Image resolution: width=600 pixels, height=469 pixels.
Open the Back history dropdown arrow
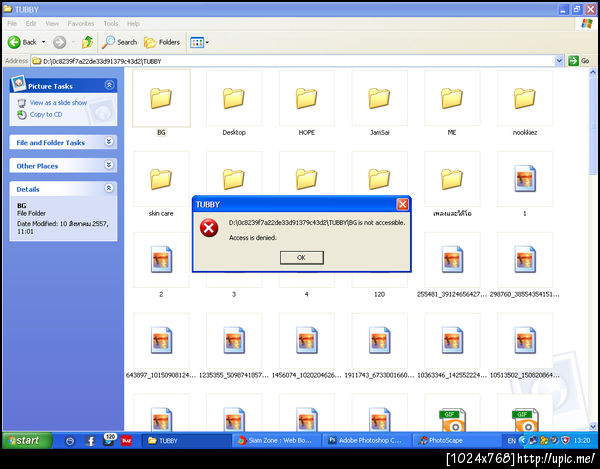[x=44, y=42]
